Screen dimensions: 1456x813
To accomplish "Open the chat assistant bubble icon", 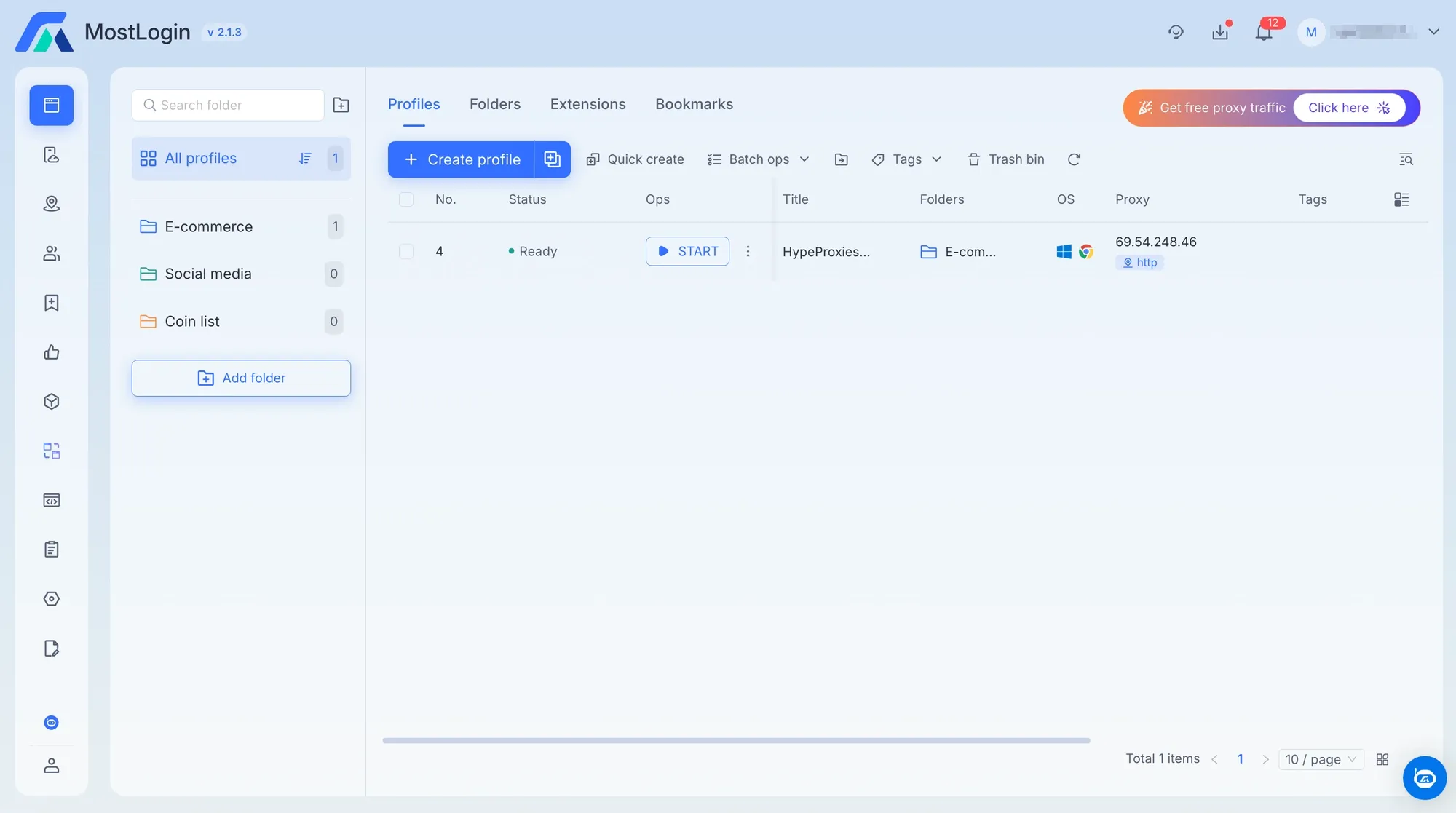I will (x=1424, y=778).
